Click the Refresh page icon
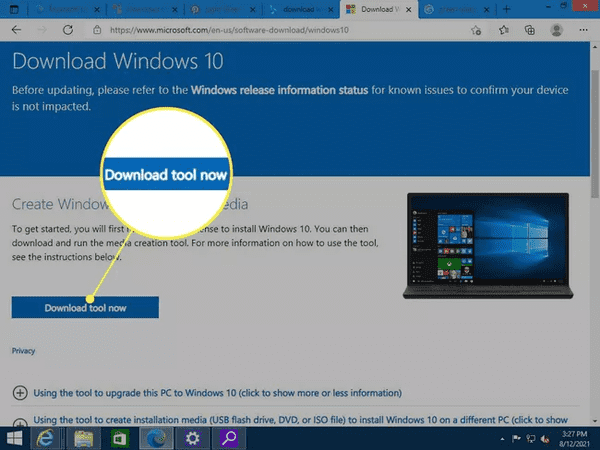This screenshot has height=450, width=600. (68, 30)
